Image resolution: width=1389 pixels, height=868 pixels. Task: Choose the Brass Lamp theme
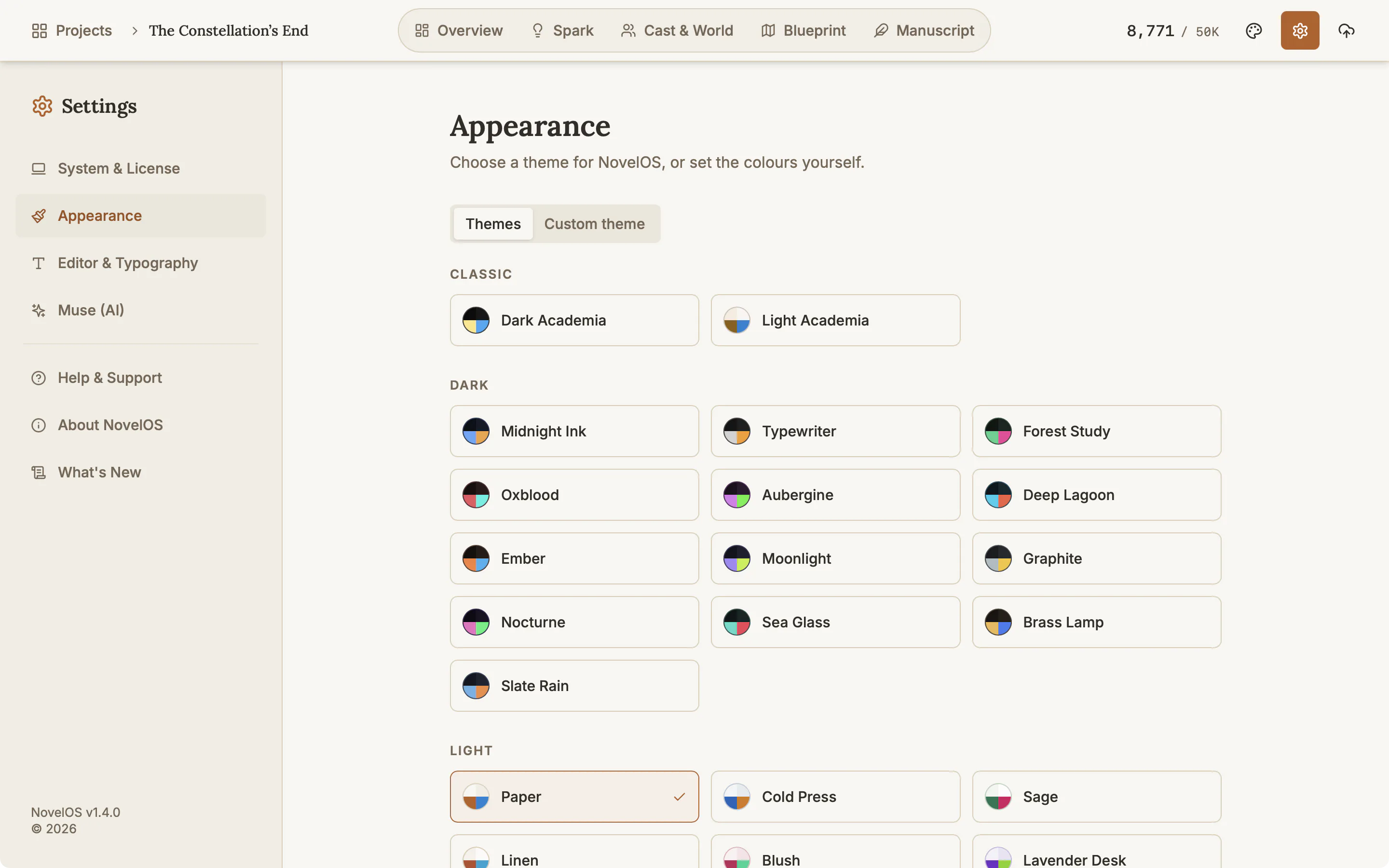click(x=1096, y=622)
